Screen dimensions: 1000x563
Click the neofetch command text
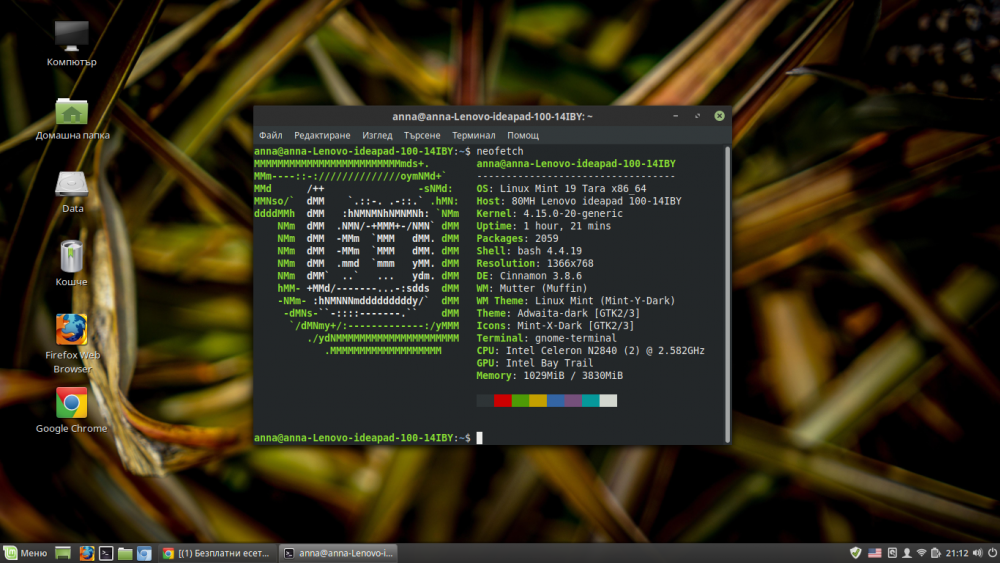[x=500, y=151]
